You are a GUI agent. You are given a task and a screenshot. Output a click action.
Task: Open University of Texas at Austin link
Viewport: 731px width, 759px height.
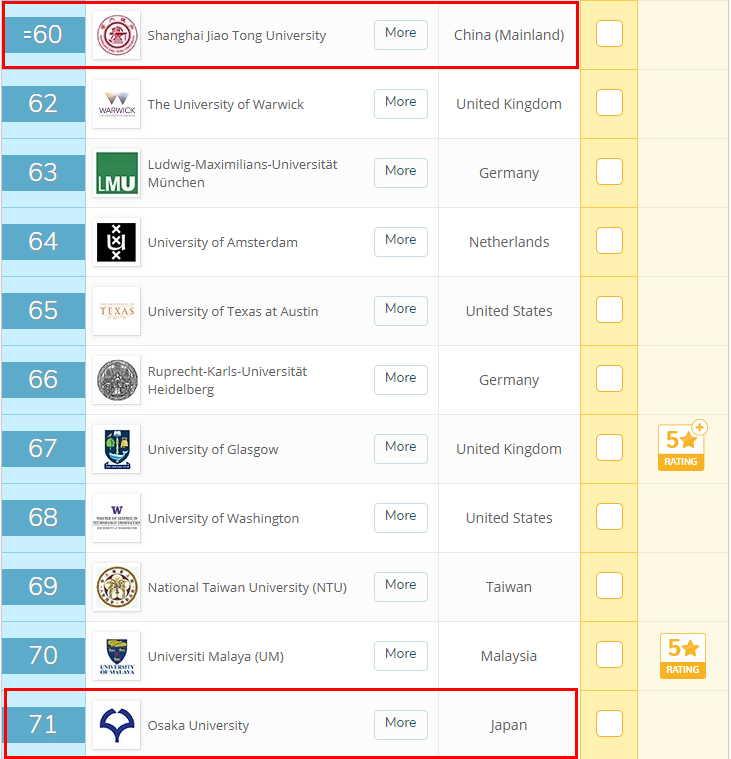coord(233,311)
